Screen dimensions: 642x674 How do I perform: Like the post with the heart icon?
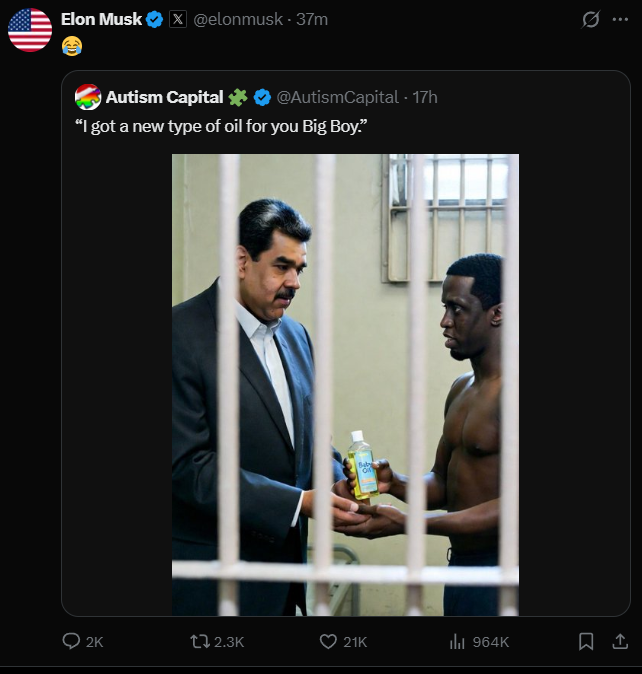328,641
